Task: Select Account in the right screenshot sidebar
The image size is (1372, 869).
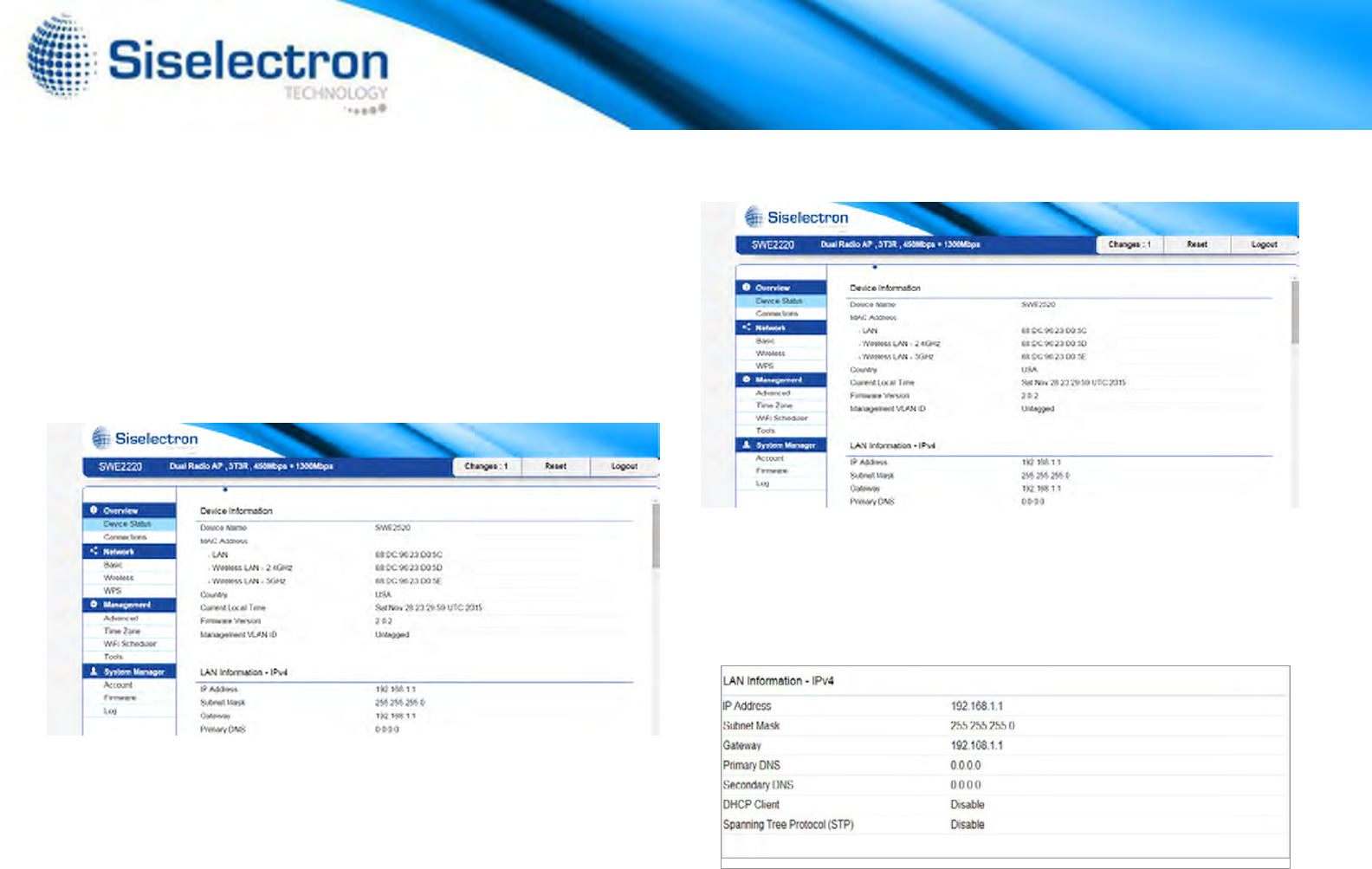Action: tap(781, 458)
